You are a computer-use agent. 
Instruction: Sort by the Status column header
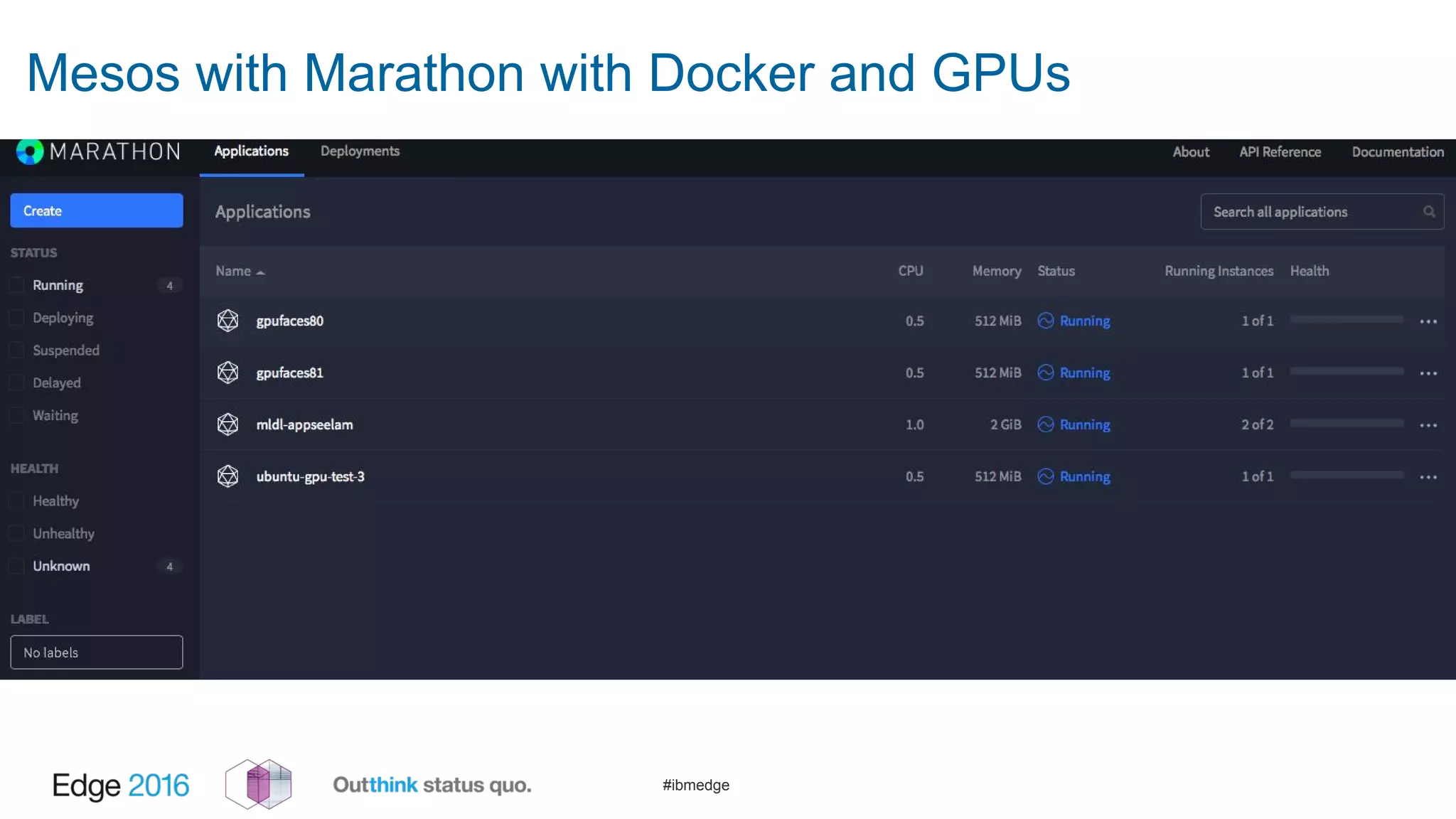click(1056, 271)
